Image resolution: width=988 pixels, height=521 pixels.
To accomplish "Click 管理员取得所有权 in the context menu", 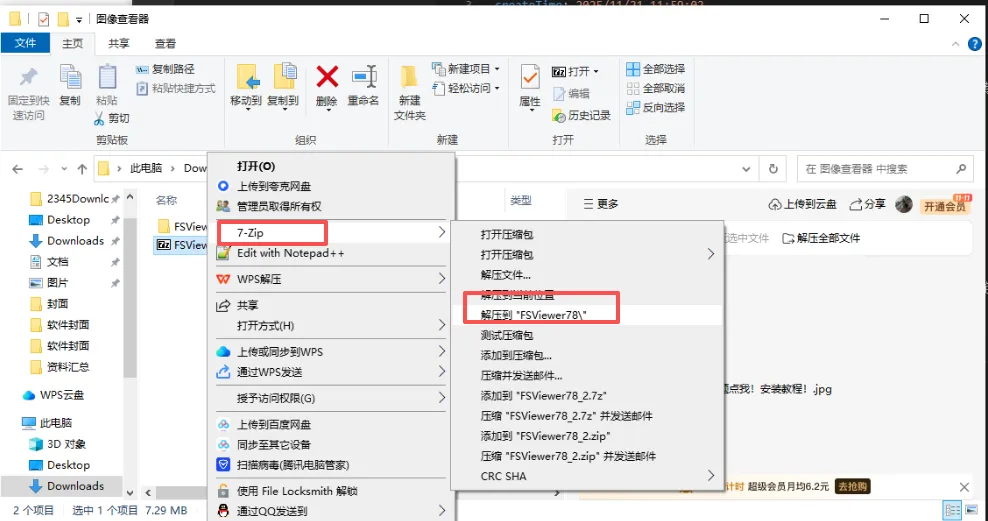I will [331, 206].
